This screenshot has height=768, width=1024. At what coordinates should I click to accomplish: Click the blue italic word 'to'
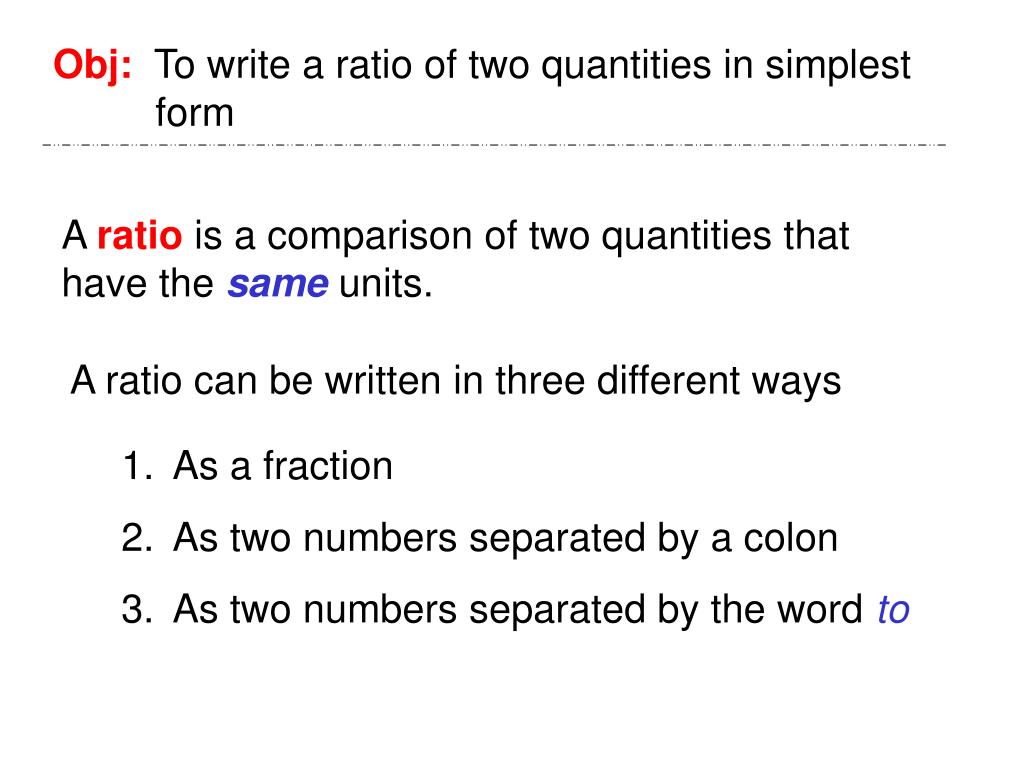pos(893,610)
